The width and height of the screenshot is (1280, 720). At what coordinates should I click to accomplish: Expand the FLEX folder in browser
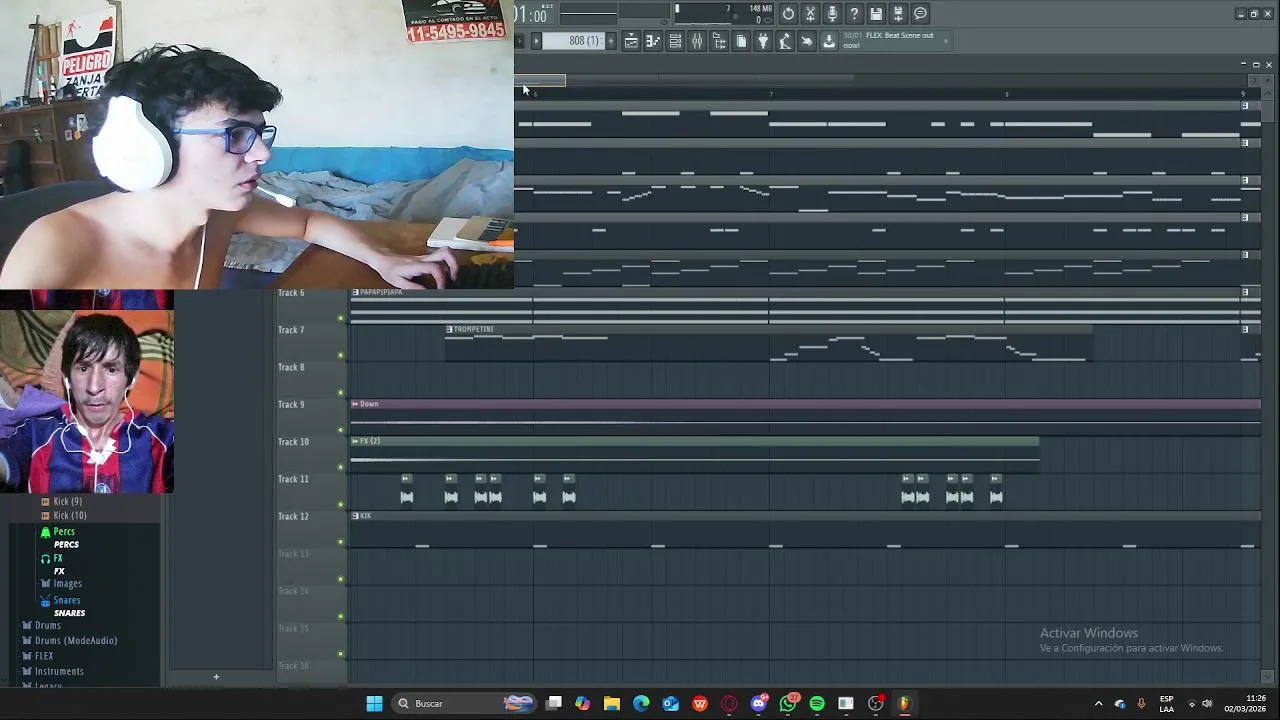pyautogui.click(x=44, y=656)
